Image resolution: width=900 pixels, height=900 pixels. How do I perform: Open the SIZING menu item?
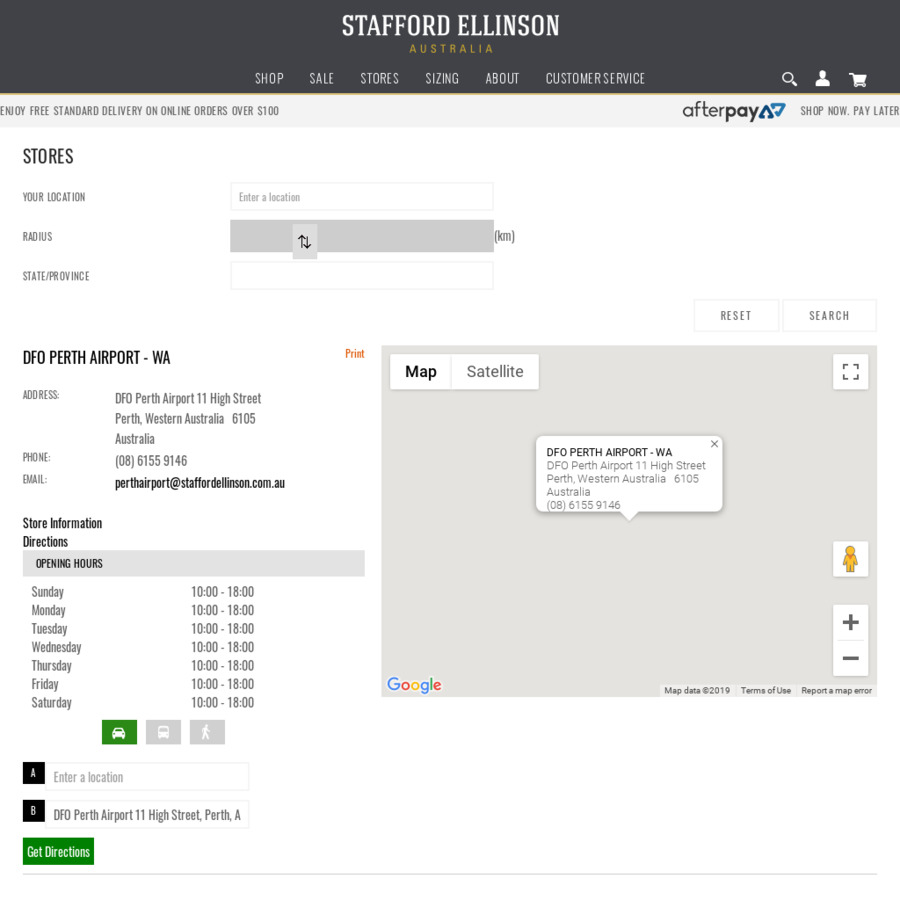[442, 79]
